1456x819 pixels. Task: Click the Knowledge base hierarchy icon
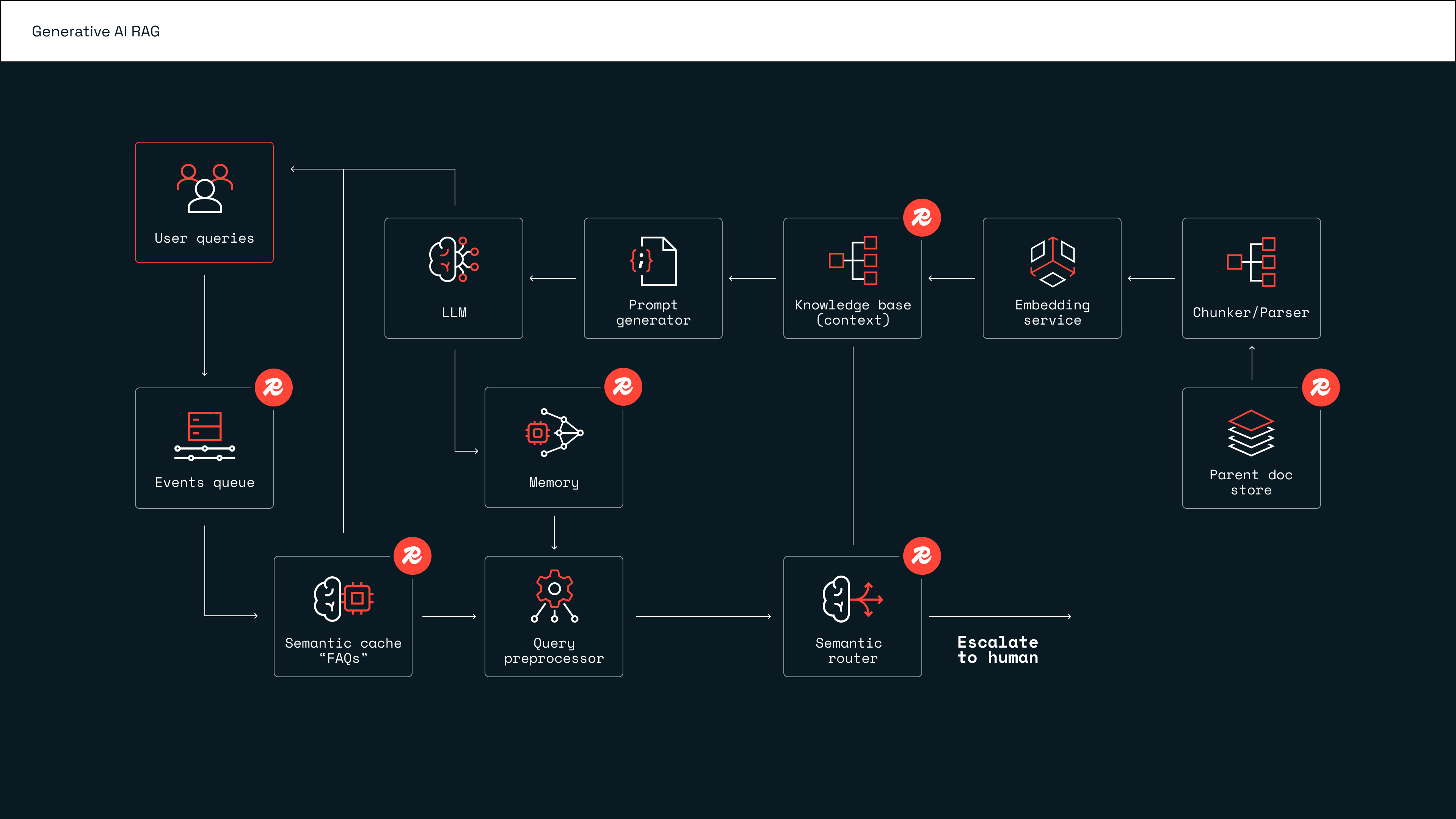coord(853,260)
